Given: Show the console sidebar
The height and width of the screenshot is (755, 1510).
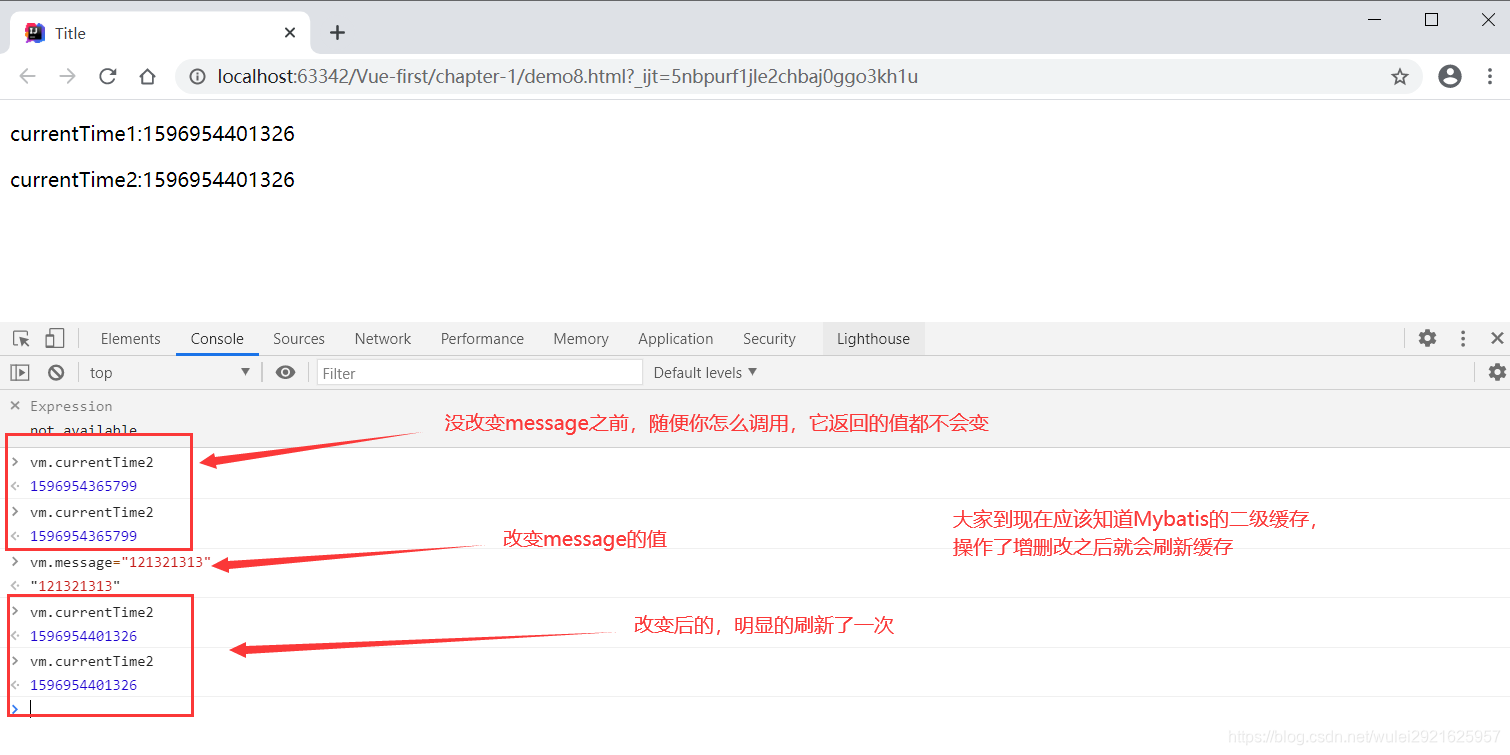Looking at the screenshot, I should pos(20,372).
